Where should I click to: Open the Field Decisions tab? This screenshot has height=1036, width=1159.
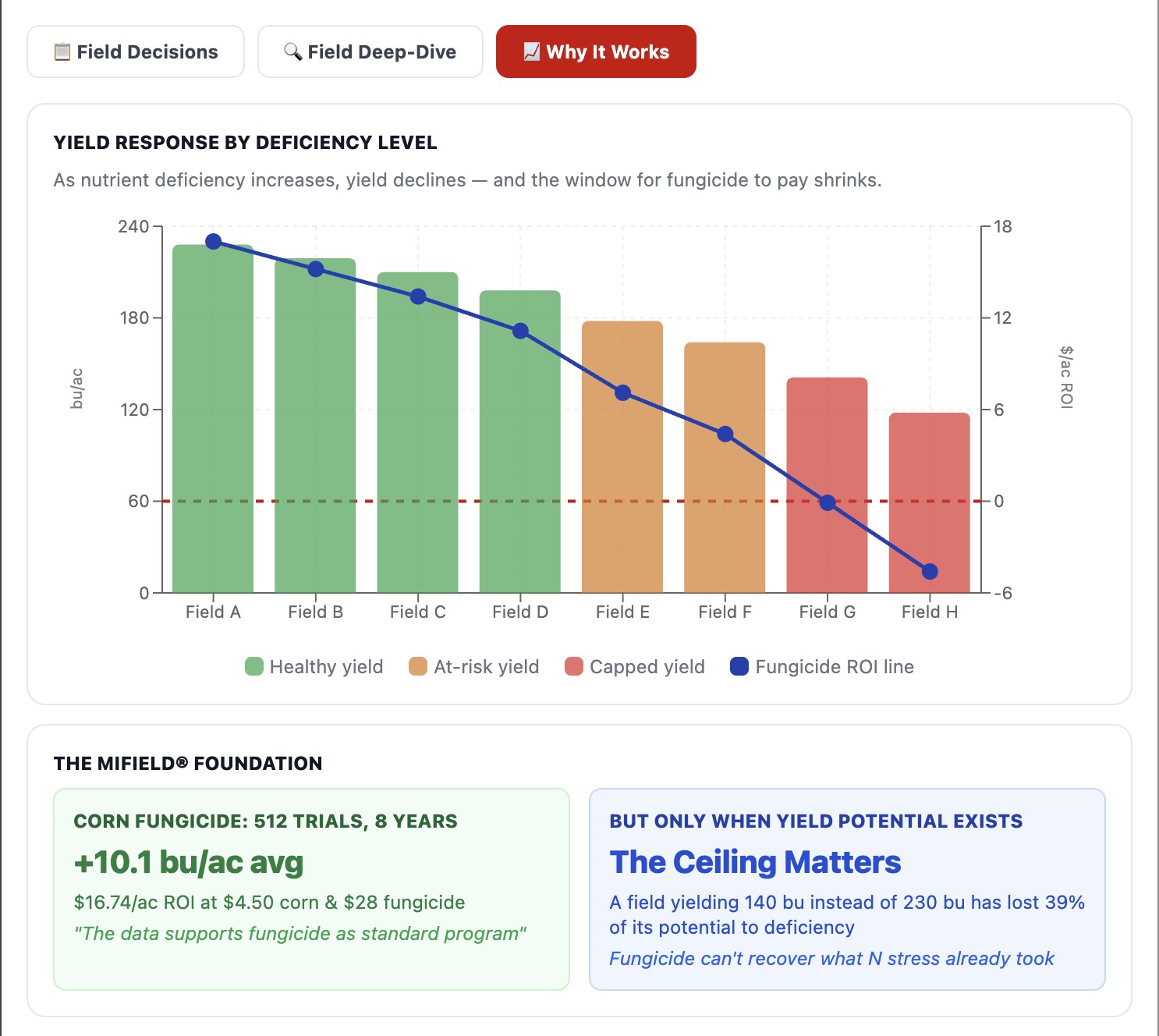(x=136, y=52)
